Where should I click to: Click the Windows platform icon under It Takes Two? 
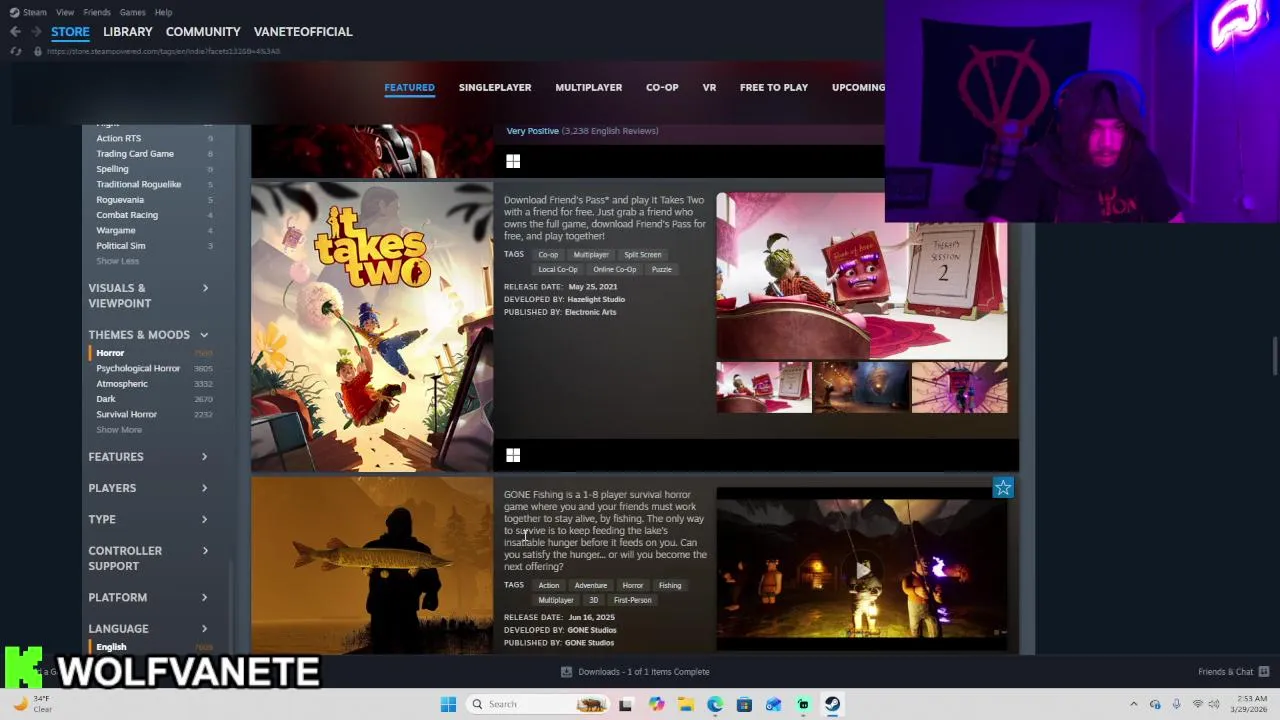[x=513, y=455]
